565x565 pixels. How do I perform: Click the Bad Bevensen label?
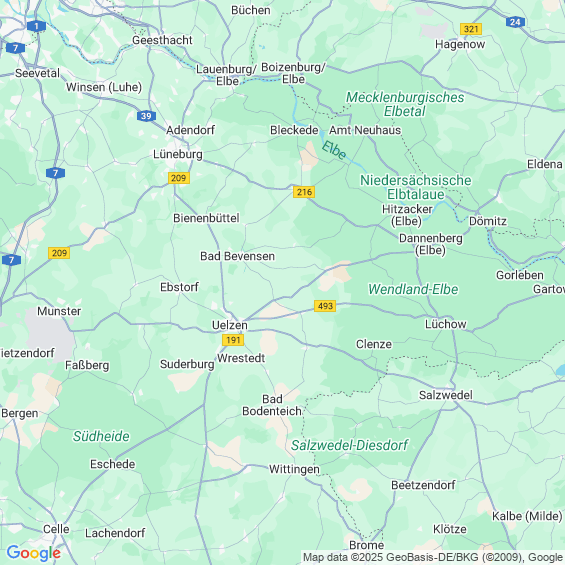(237, 256)
